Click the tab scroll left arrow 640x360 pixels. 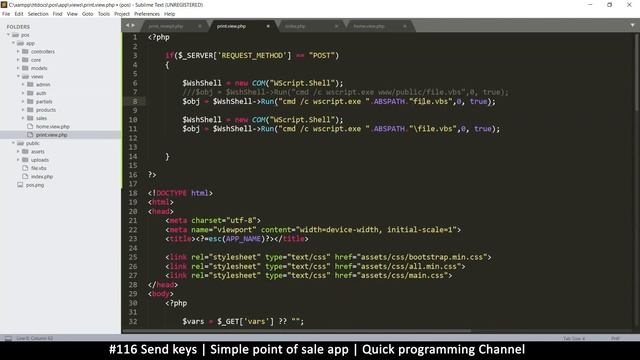tap(127, 25)
